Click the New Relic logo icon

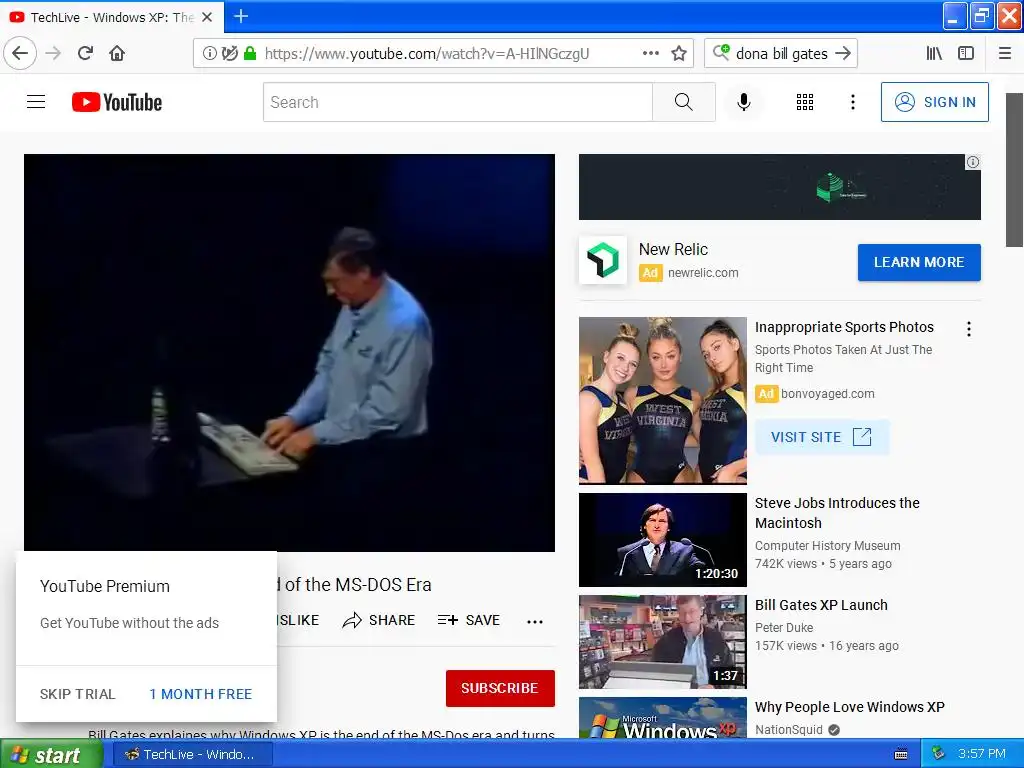point(603,260)
